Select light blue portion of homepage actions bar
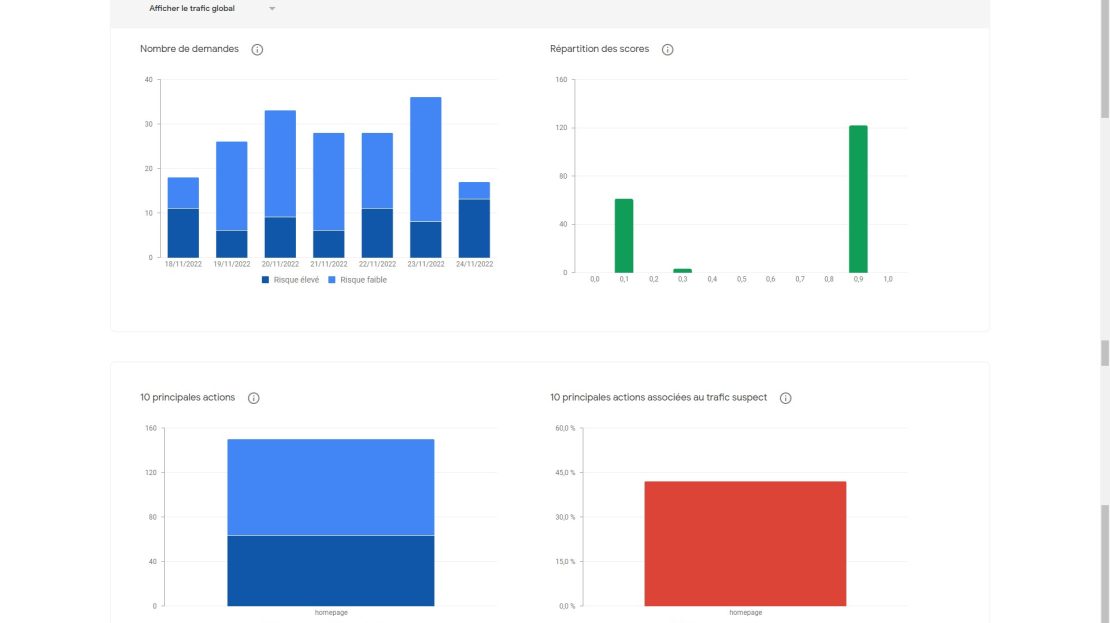The image size is (1110, 623). (331, 487)
